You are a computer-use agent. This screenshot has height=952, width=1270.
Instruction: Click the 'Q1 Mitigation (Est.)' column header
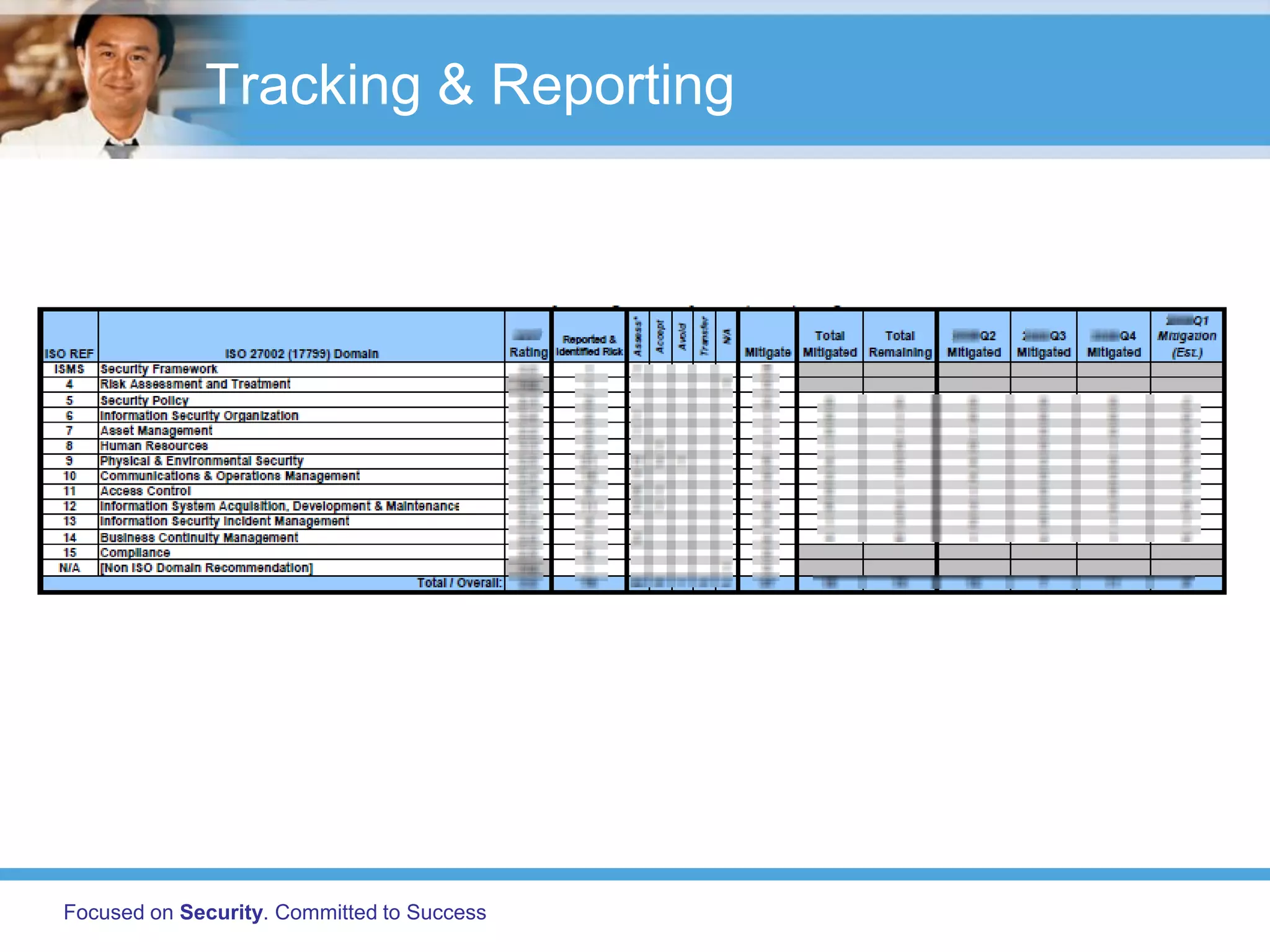pos(1187,337)
